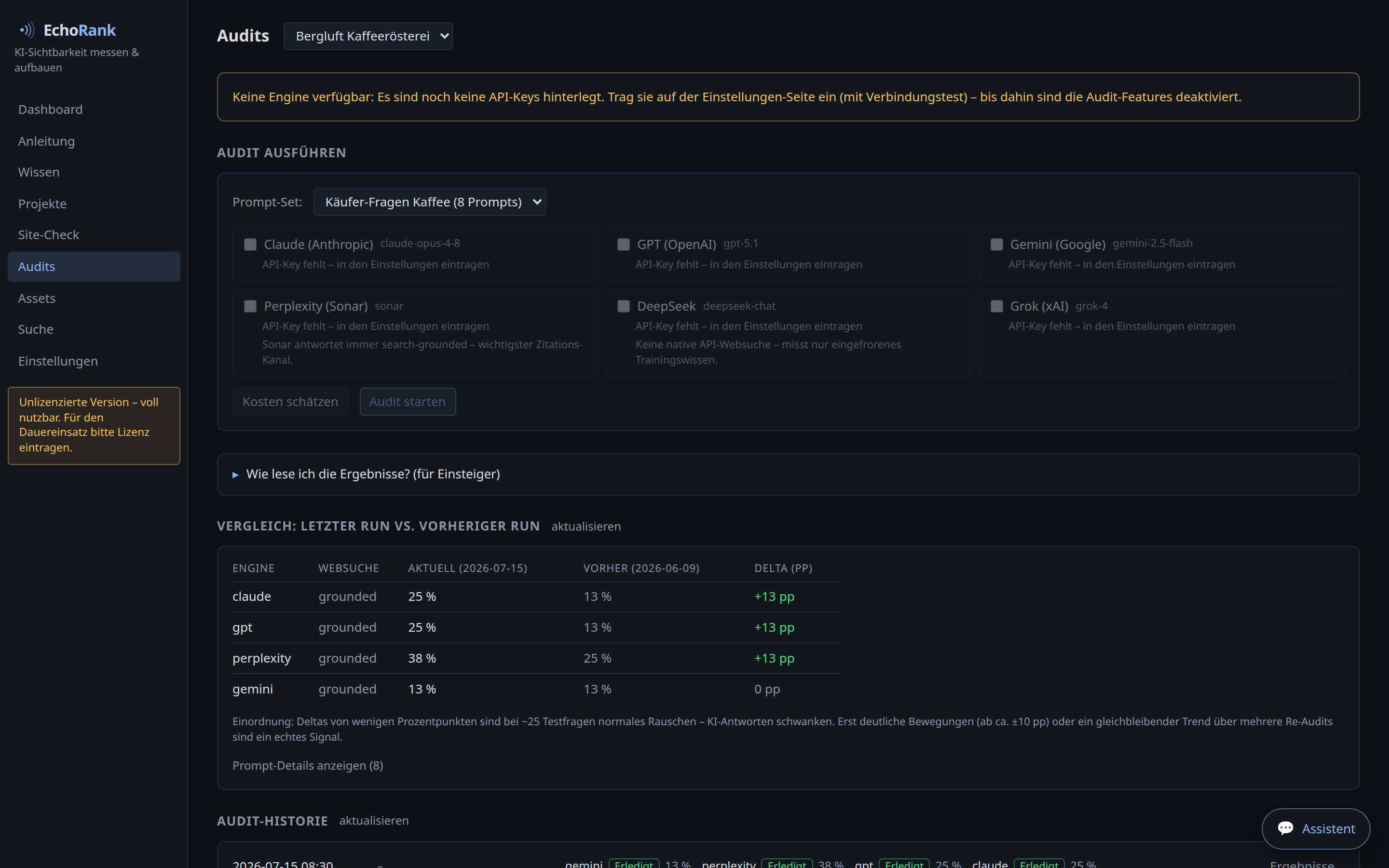Image resolution: width=1389 pixels, height=868 pixels.
Task: Tick the Perplexity (Sonar) engine checkbox
Action: pos(250,306)
